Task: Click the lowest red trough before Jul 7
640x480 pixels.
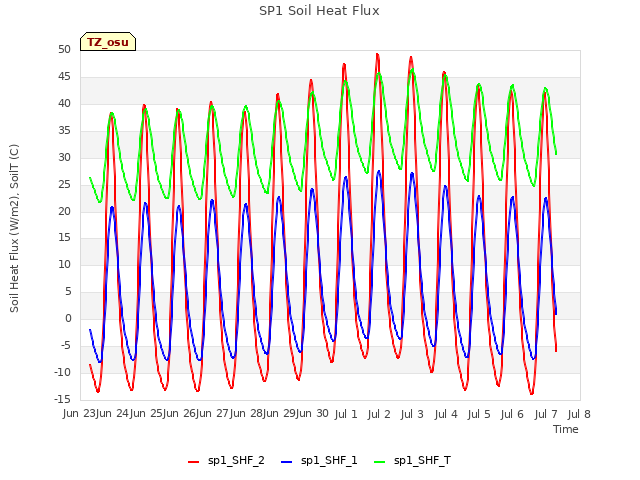Action: [x=531, y=393]
